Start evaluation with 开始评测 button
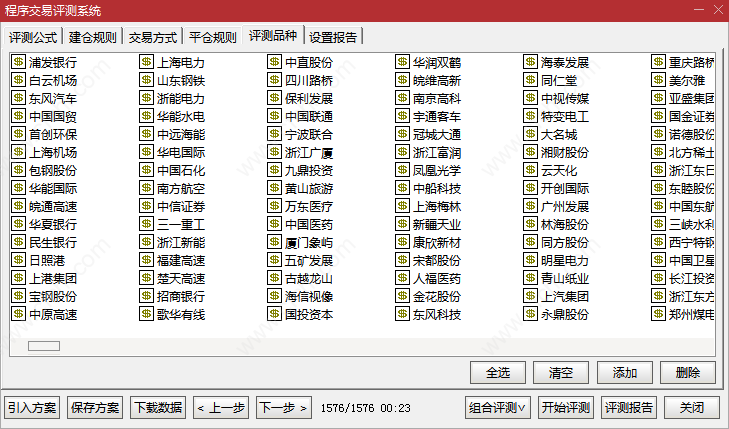Image resolution: width=729 pixels, height=429 pixels. [x=566, y=408]
